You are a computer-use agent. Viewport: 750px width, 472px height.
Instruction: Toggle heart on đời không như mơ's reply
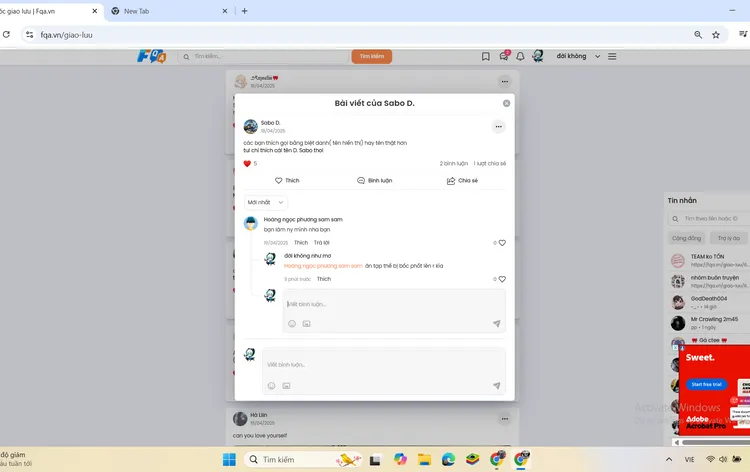coord(502,279)
